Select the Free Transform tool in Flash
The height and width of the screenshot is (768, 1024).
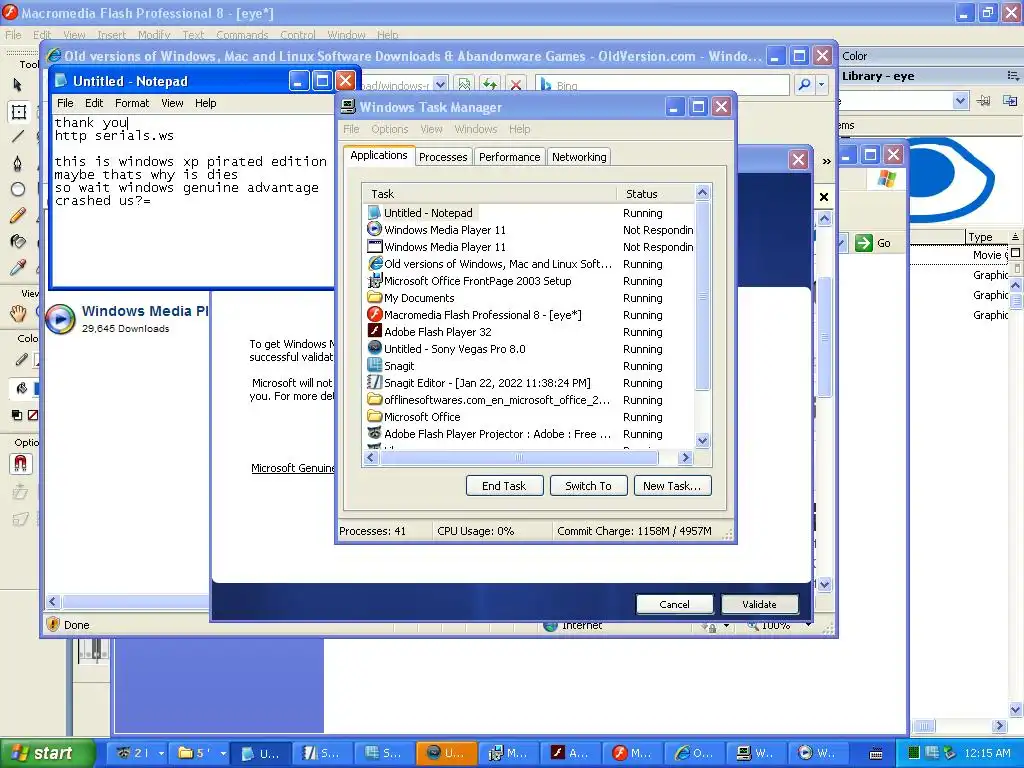(18, 112)
